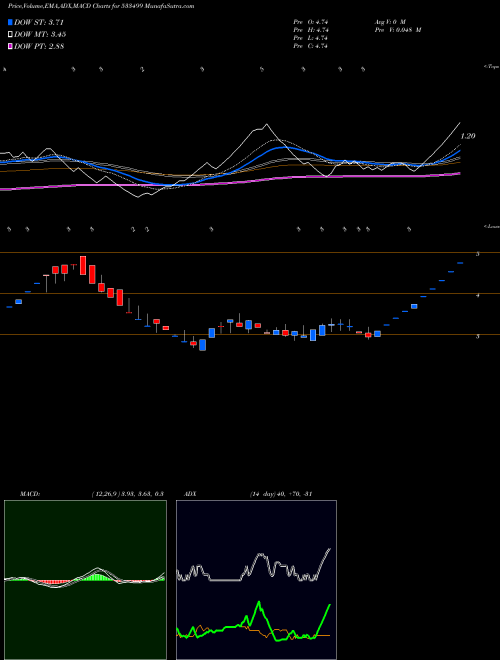The width and height of the screenshot is (500, 660).
Task: Click the 1.20 value label beside moving averages
Action: [x=468, y=136]
